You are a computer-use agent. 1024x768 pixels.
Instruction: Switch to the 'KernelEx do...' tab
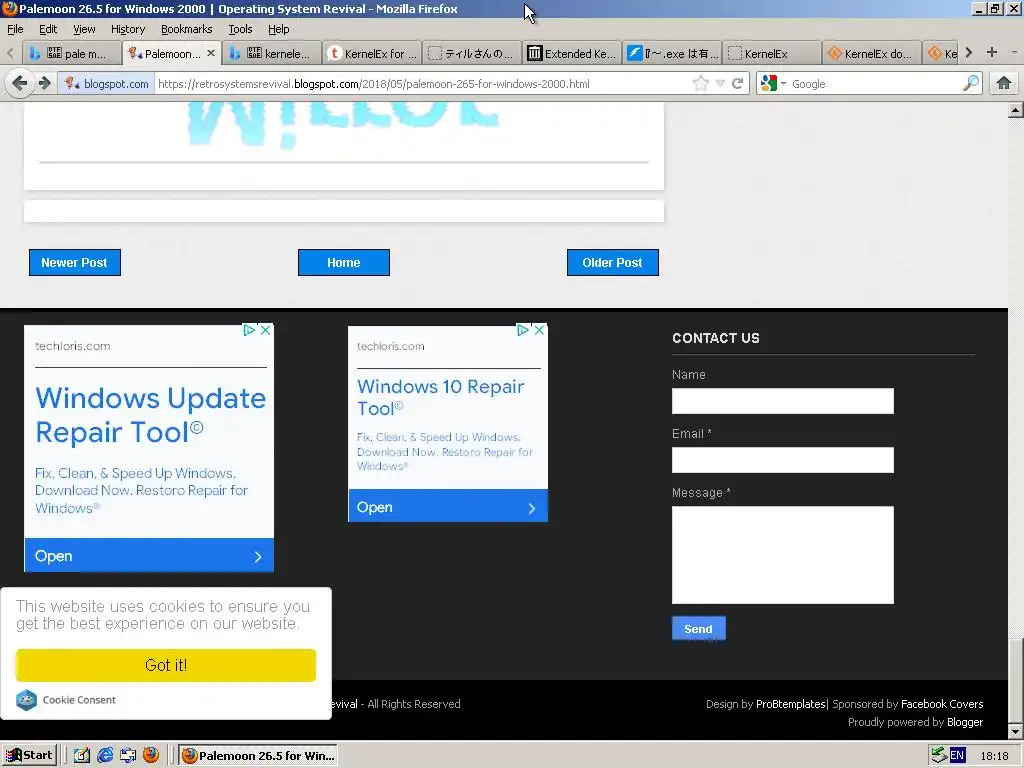[x=872, y=54]
